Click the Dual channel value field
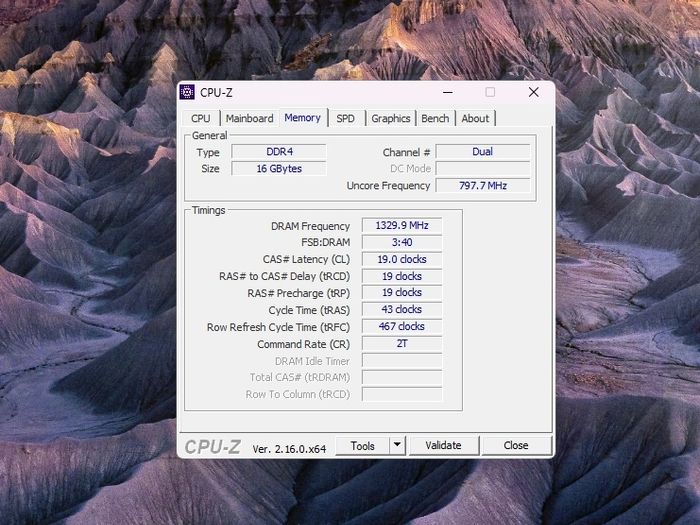Image resolution: width=700 pixels, height=525 pixels. pyautogui.click(x=483, y=152)
